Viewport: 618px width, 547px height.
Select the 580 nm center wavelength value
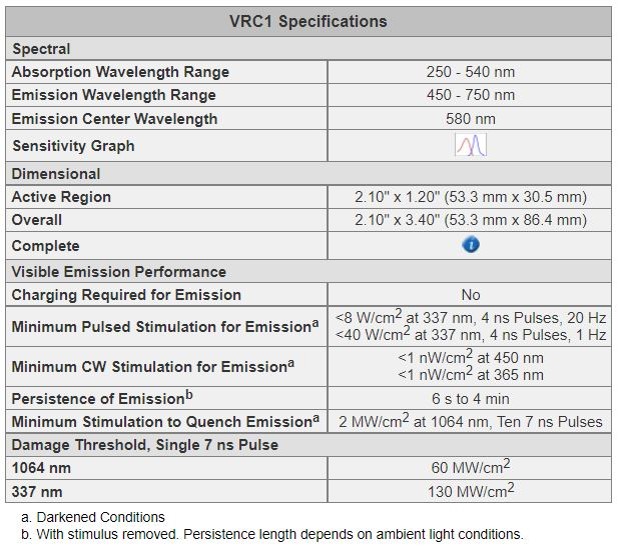(470, 119)
